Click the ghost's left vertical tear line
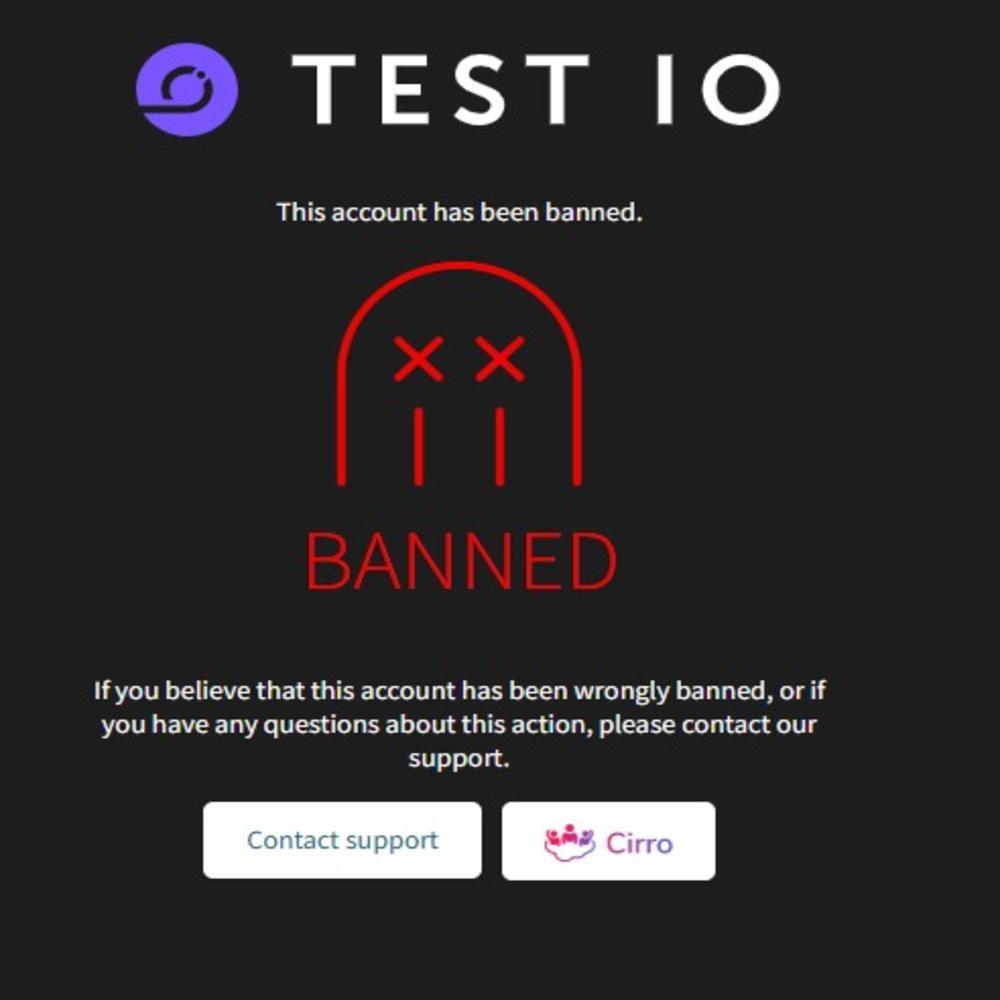The height and width of the screenshot is (1000, 1000). point(419,445)
